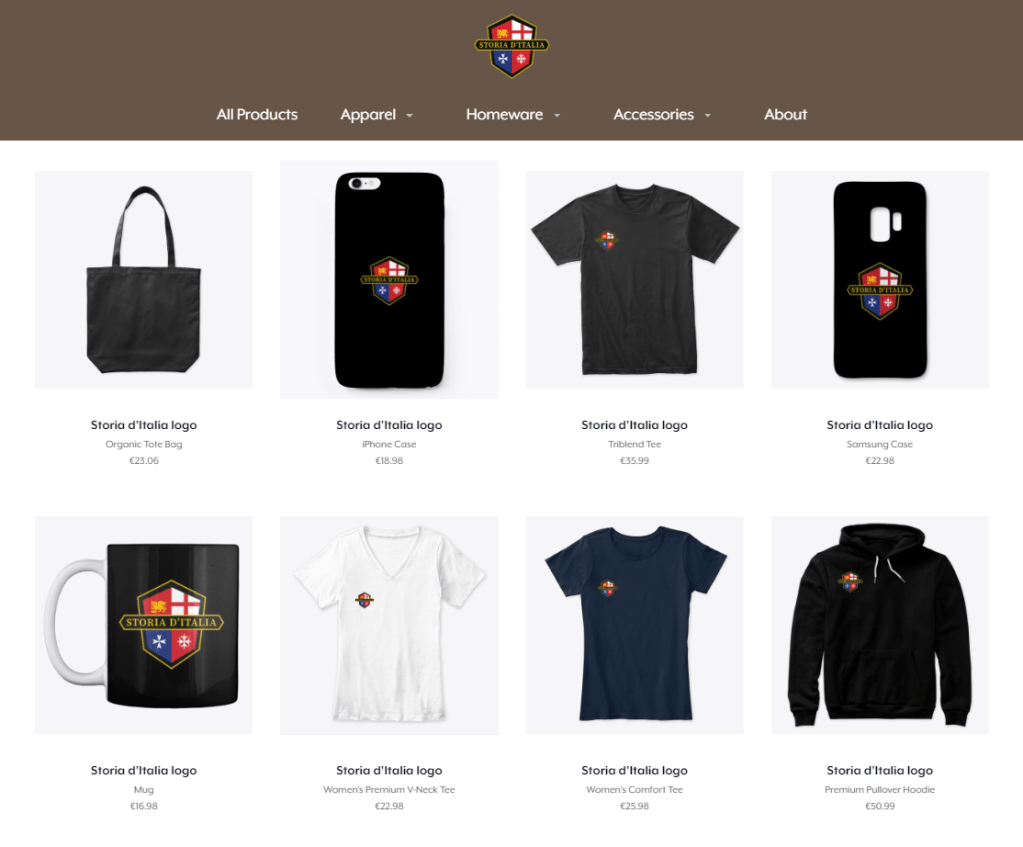Click the title link above Organic Tote Bag
The image size is (1023, 847).
click(x=144, y=425)
